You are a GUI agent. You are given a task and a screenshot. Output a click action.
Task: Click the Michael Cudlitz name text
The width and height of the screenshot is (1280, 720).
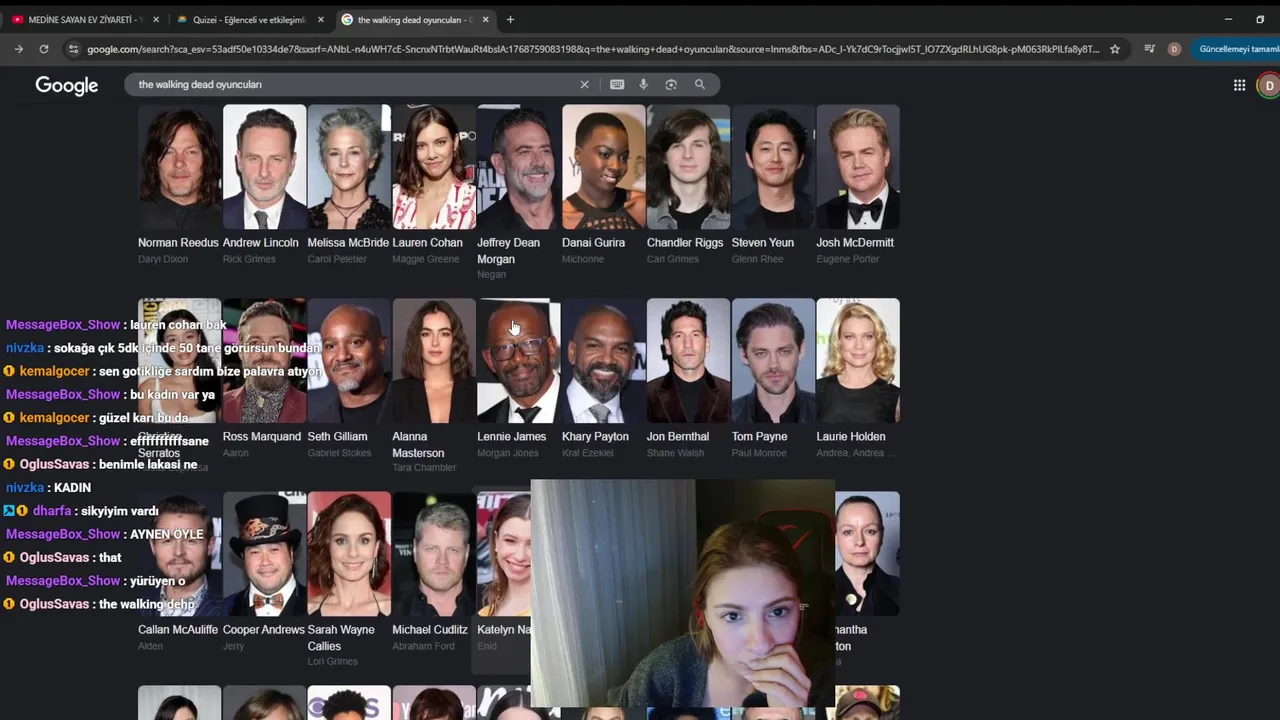click(x=430, y=630)
